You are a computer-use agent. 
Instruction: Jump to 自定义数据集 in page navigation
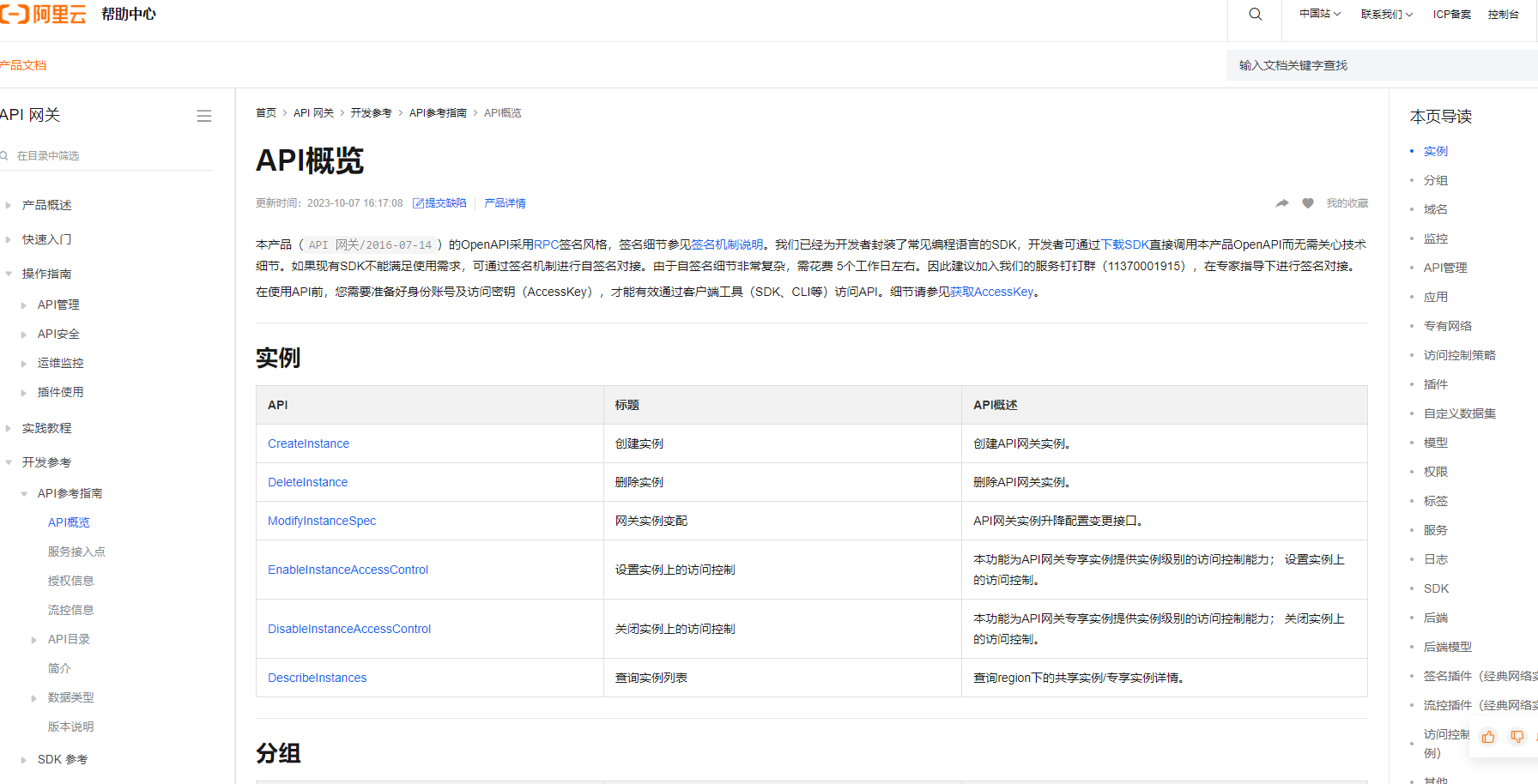tap(1459, 413)
